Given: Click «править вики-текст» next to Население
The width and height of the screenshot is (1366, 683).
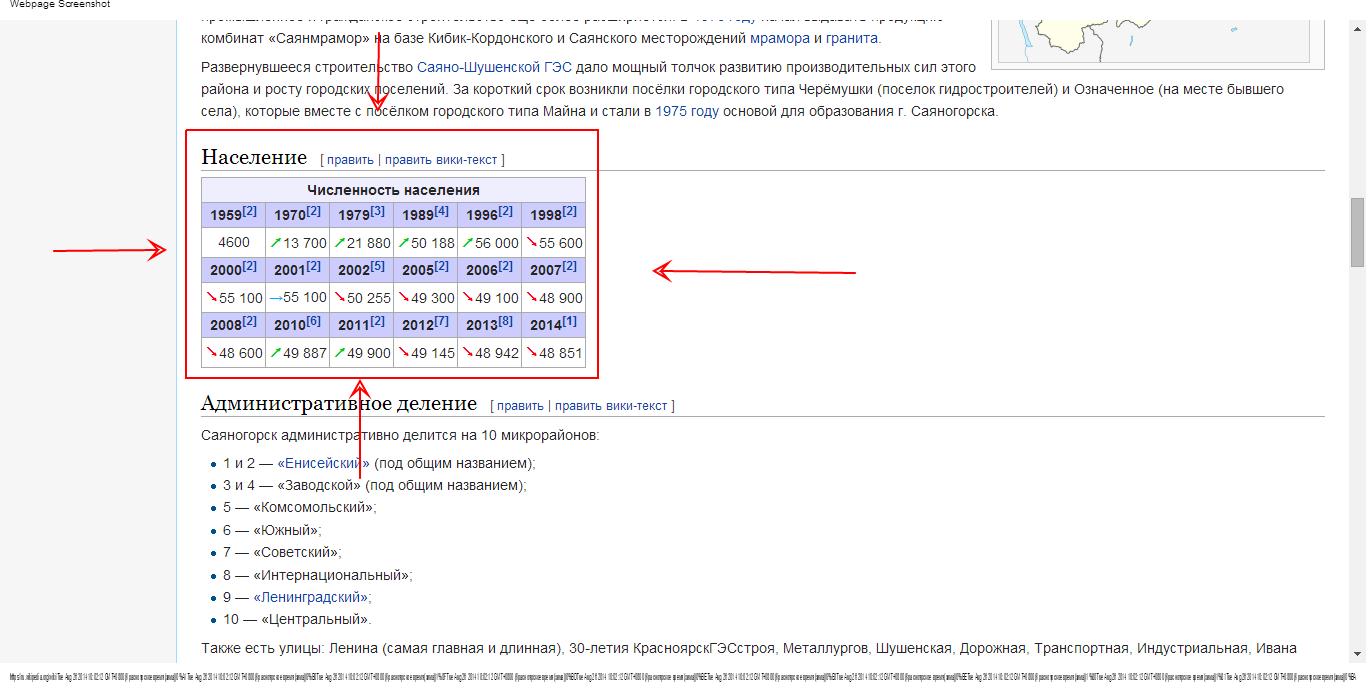Looking at the screenshot, I should pos(442,160).
